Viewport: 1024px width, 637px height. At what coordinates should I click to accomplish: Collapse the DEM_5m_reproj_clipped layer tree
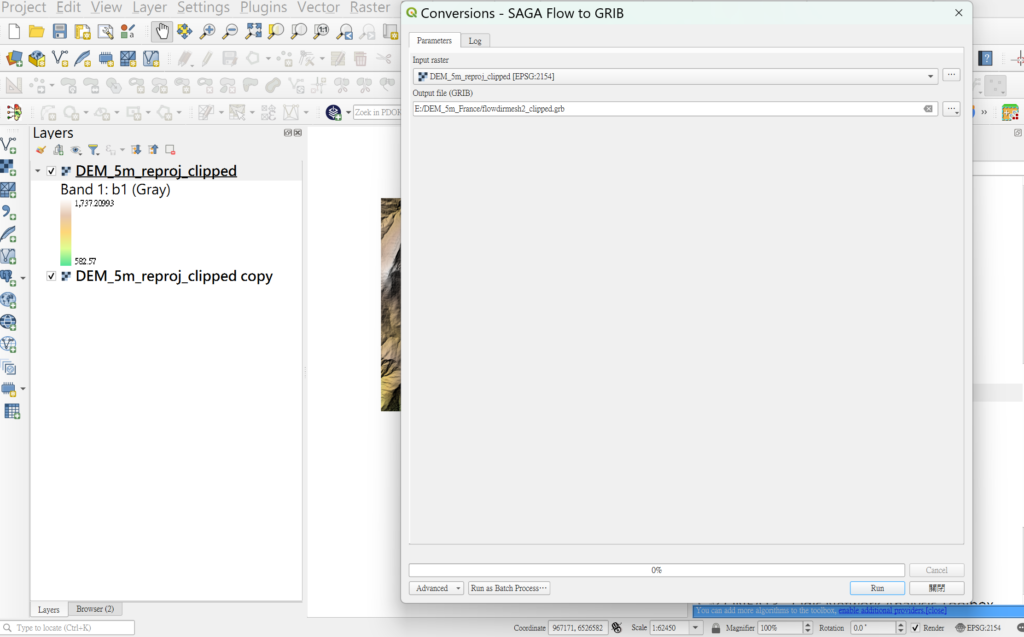38,171
